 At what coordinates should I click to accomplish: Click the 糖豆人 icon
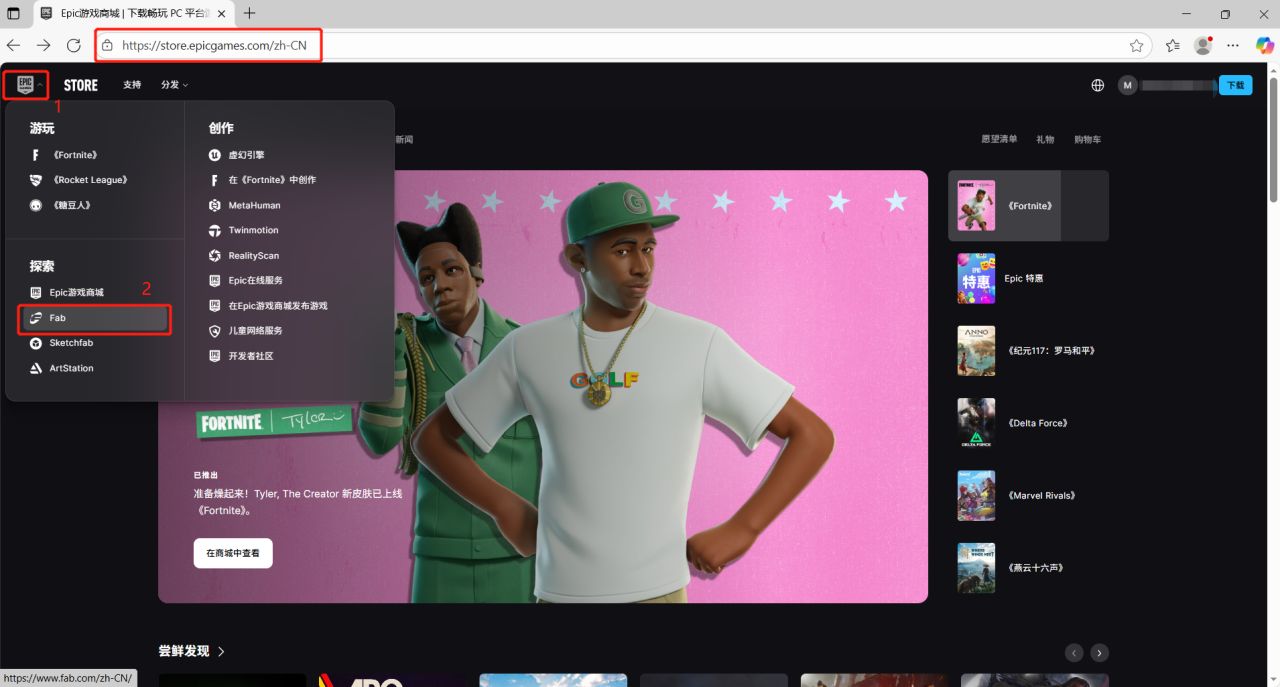(x=36, y=205)
